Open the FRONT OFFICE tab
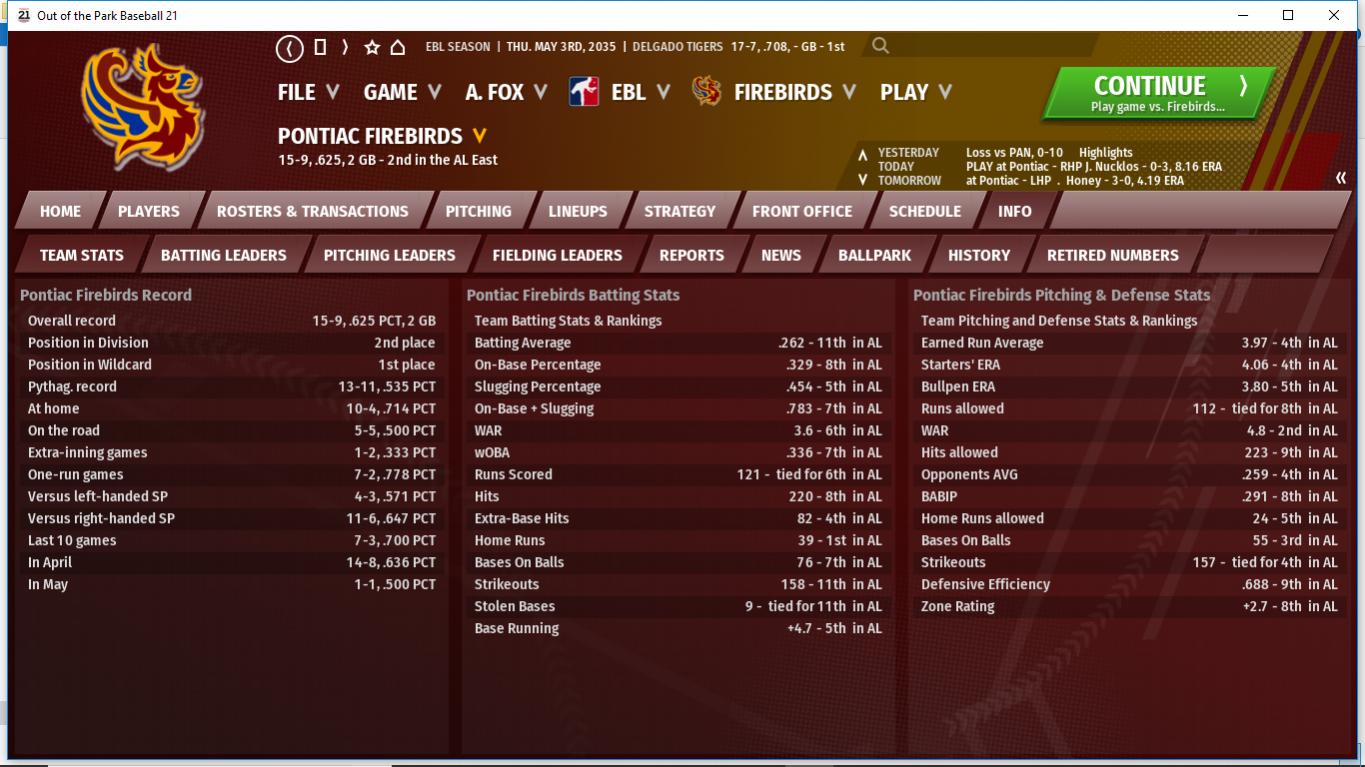This screenshot has width=1365, height=767. [802, 211]
